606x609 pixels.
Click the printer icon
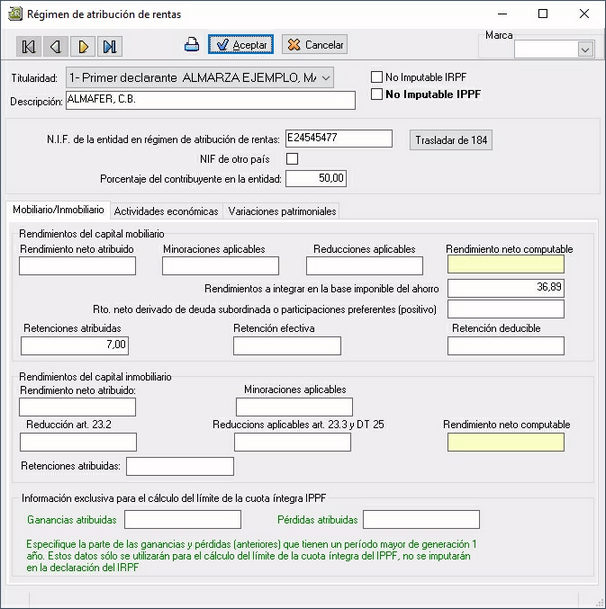(192, 45)
